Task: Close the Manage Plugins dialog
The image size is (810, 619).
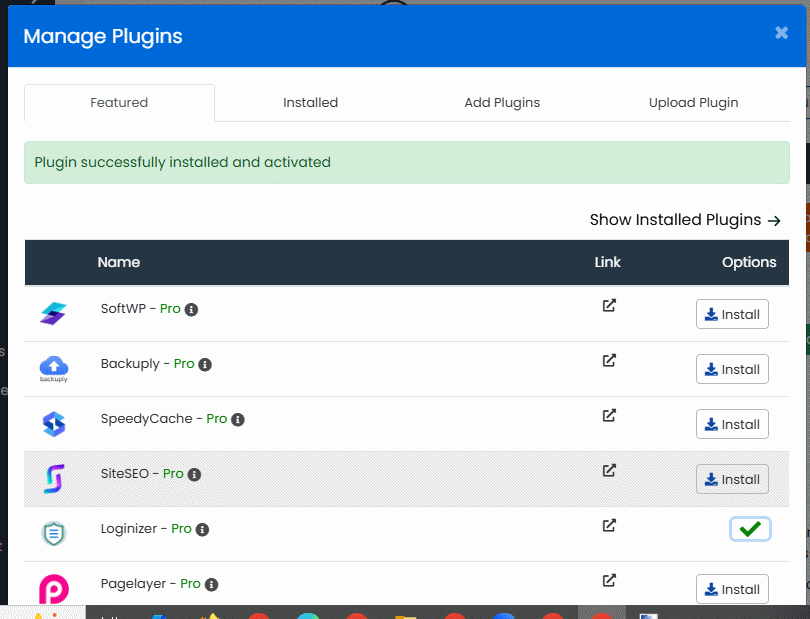Action: coord(782,33)
